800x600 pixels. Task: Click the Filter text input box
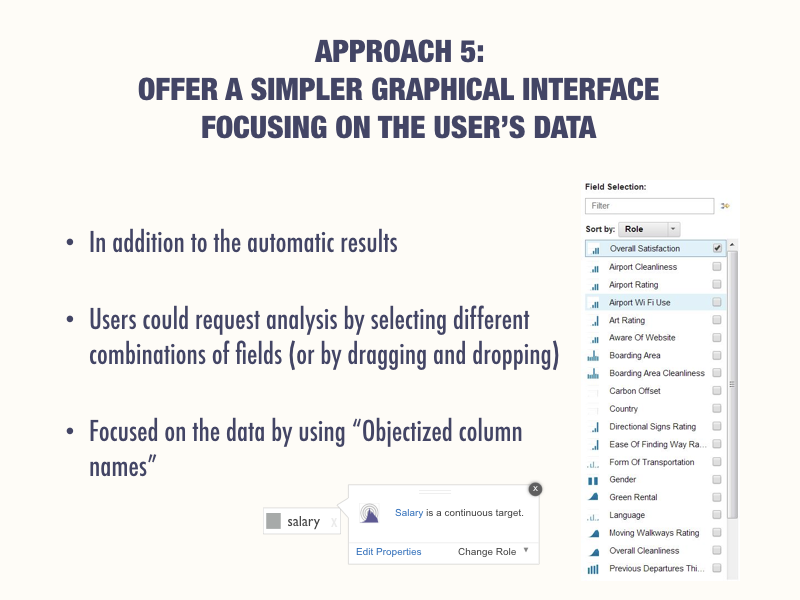tap(649, 206)
